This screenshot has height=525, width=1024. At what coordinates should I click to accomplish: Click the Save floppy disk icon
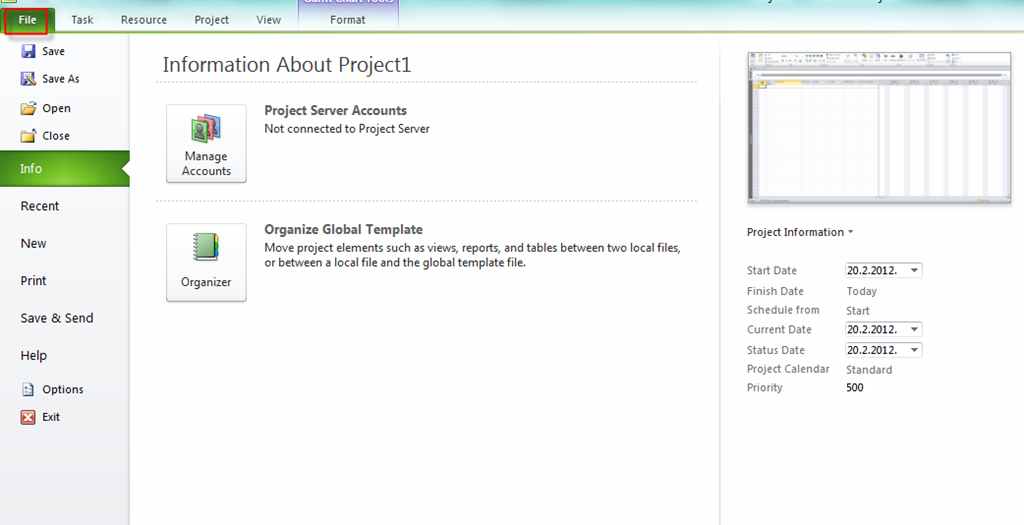point(28,51)
